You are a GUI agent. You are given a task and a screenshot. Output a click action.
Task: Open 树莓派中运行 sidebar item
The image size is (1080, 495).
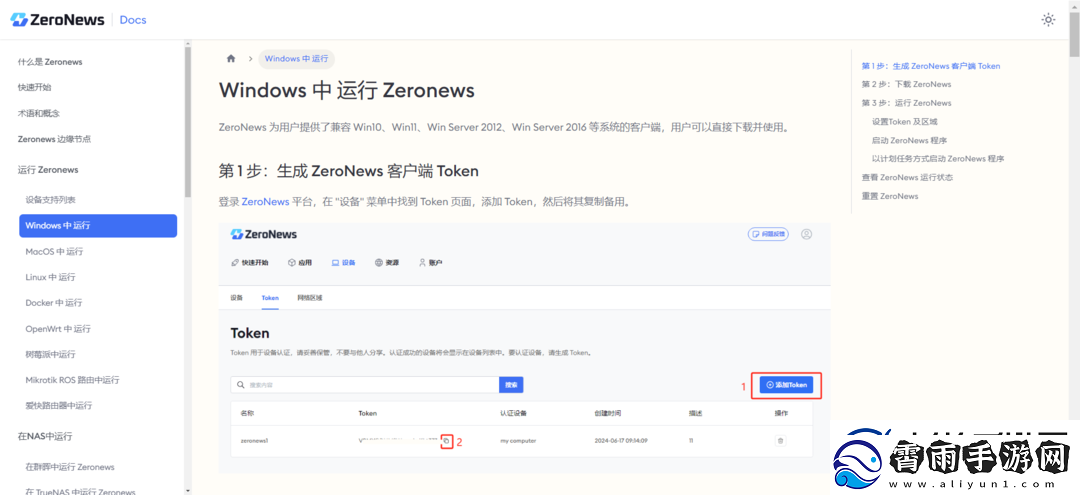pyautogui.click(x=50, y=355)
